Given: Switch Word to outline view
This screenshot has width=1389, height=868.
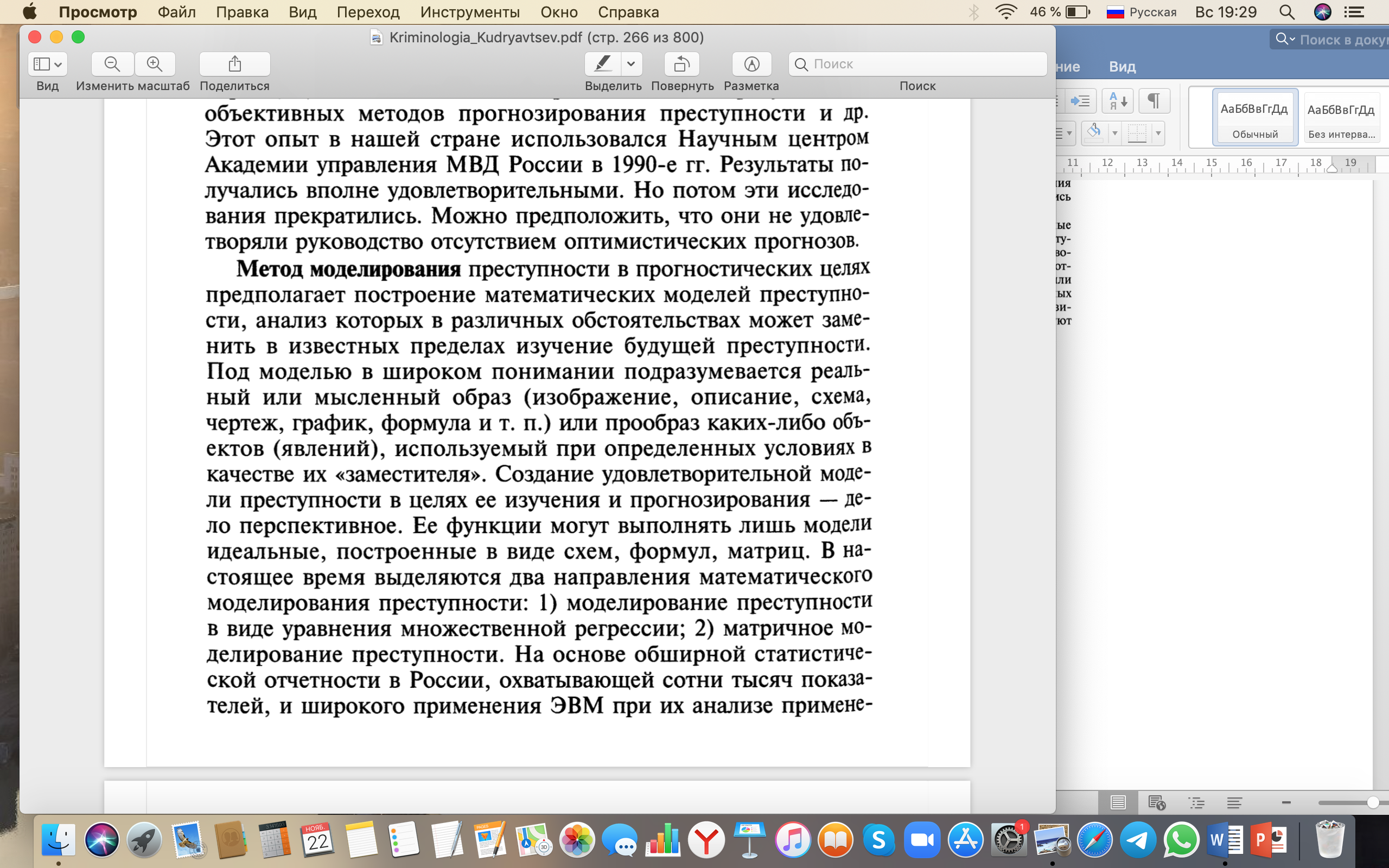Looking at the screenshot, I should [1196, 802].
